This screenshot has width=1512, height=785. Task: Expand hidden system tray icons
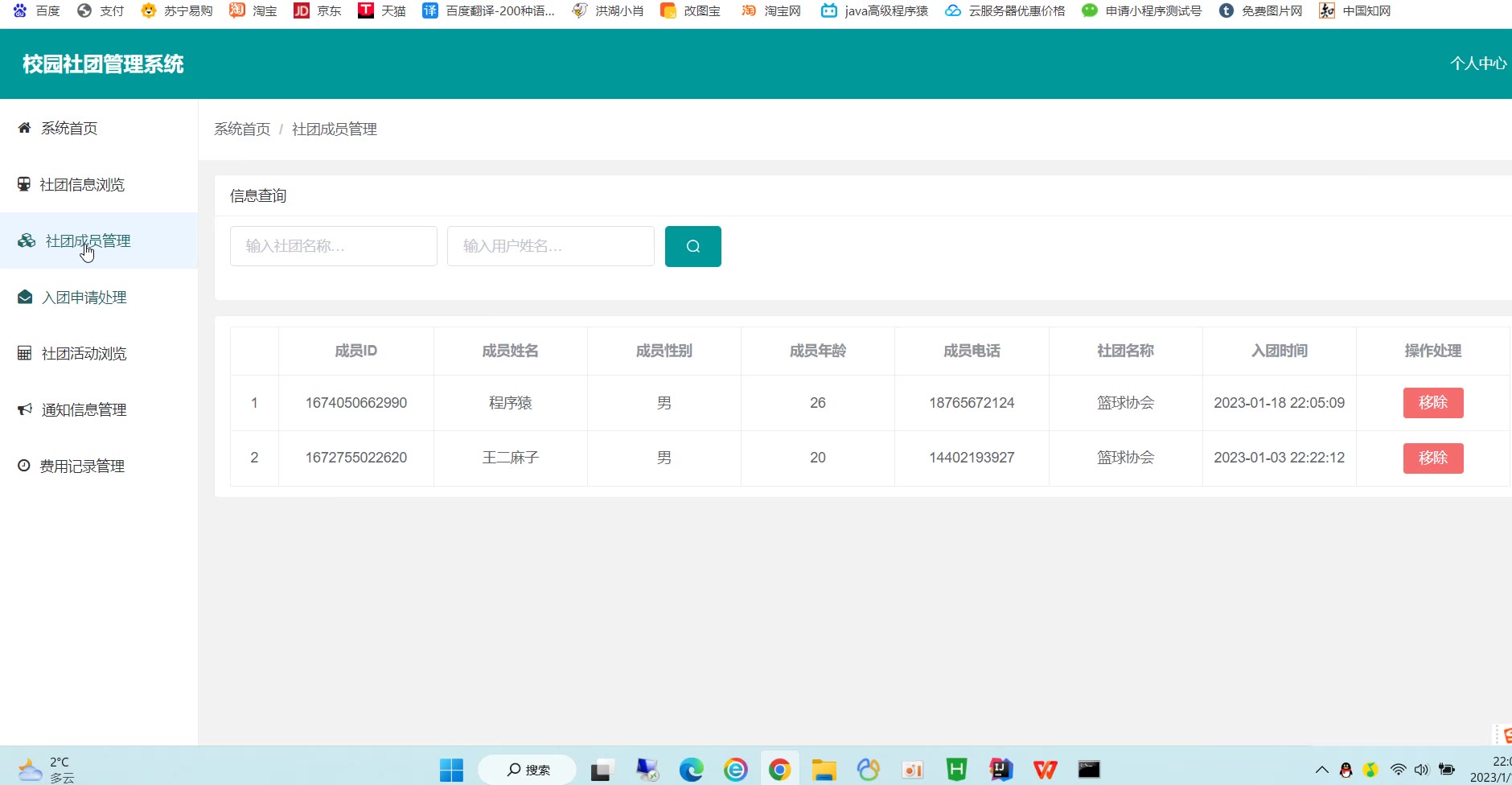1321,770
